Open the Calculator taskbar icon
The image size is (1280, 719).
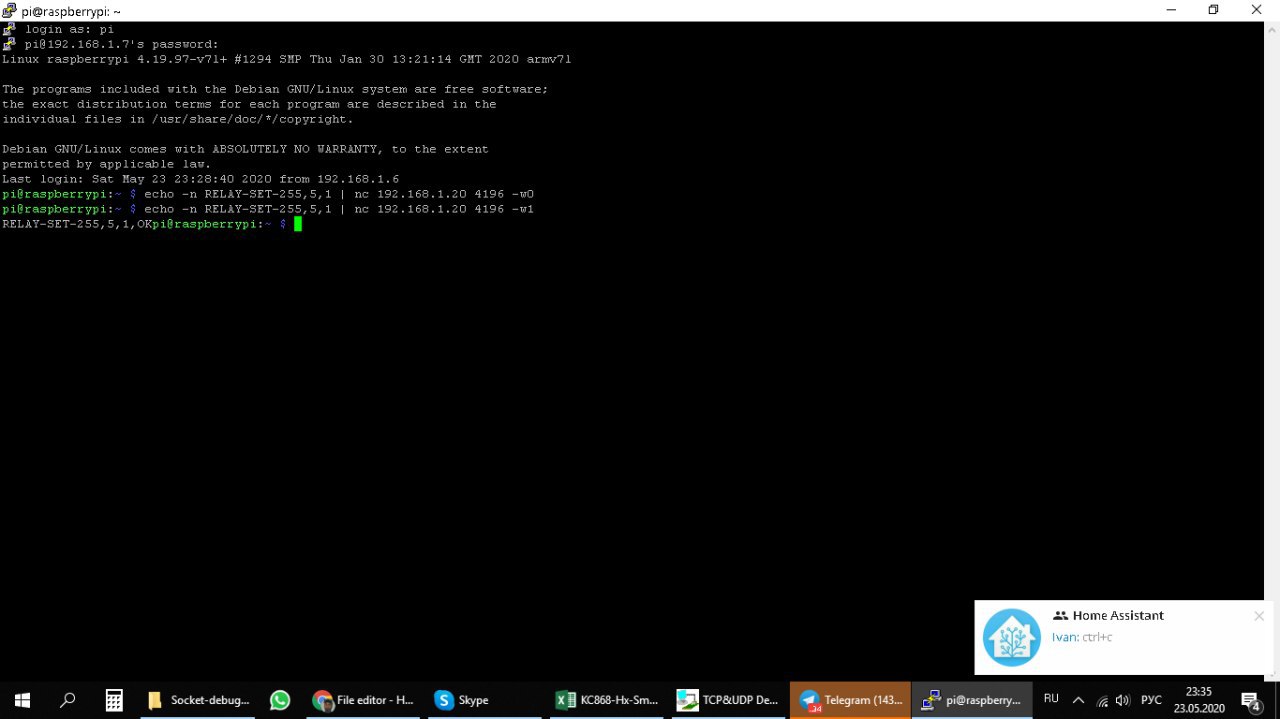pos(114,700)
